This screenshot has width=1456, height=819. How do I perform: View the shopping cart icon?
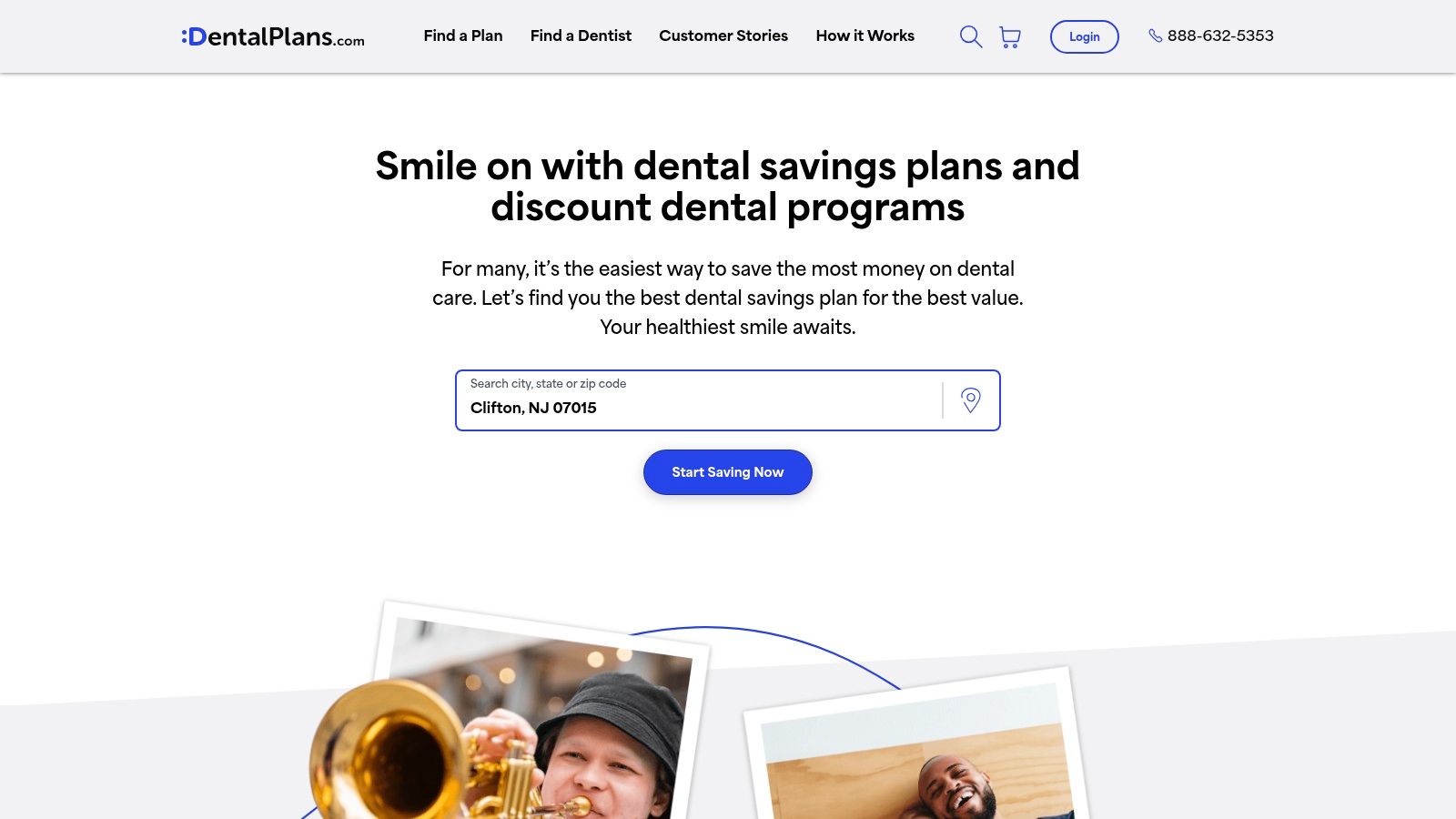[1010, 36]
